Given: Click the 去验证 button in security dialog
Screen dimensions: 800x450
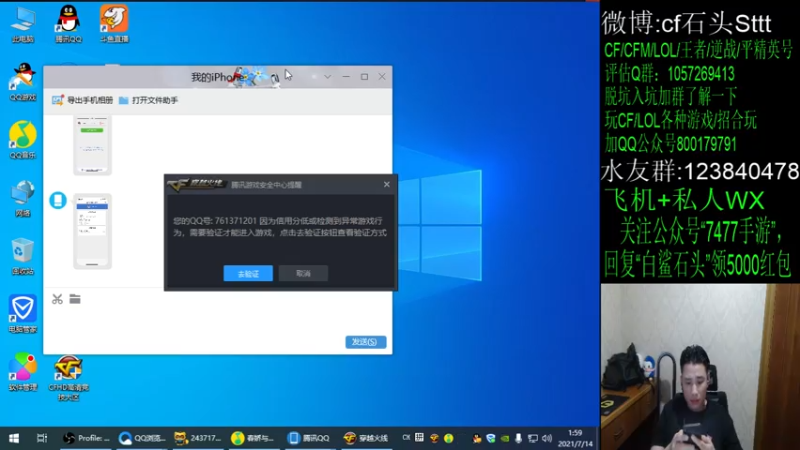Looking at the screenshot, I should [248, 273].
